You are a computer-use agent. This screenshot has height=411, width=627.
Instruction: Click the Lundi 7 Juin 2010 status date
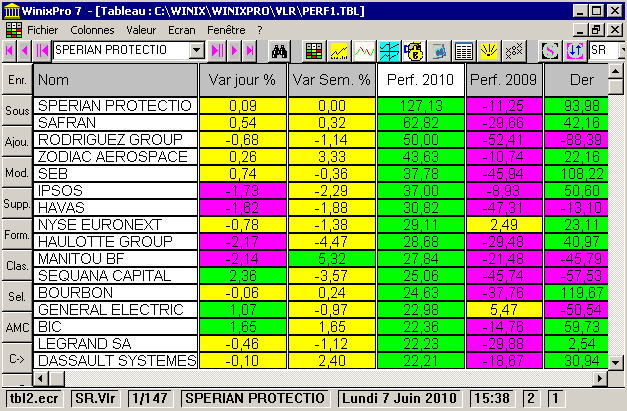coord(399,398)
